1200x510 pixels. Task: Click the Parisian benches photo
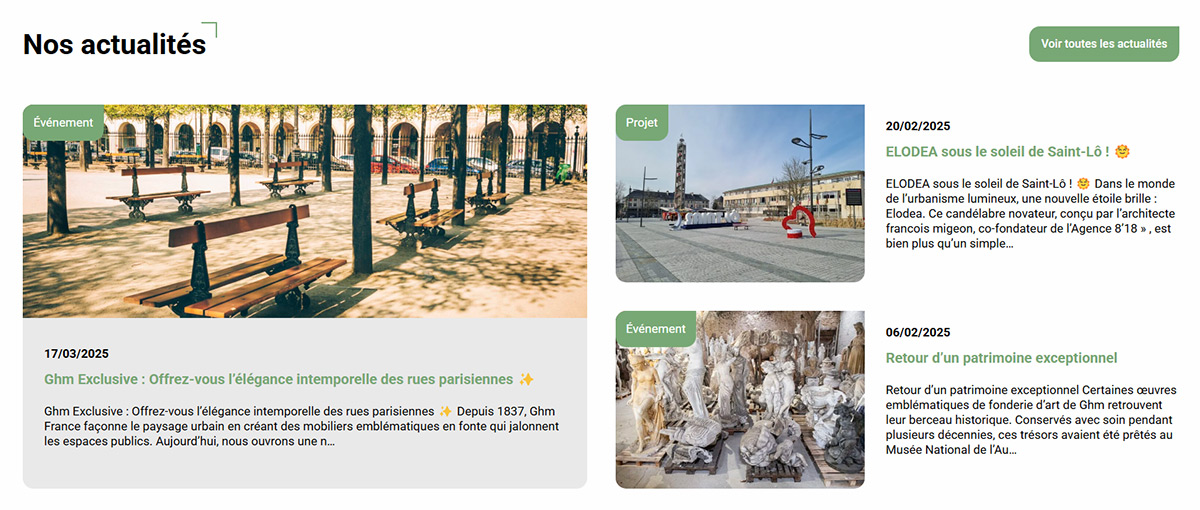305,211
